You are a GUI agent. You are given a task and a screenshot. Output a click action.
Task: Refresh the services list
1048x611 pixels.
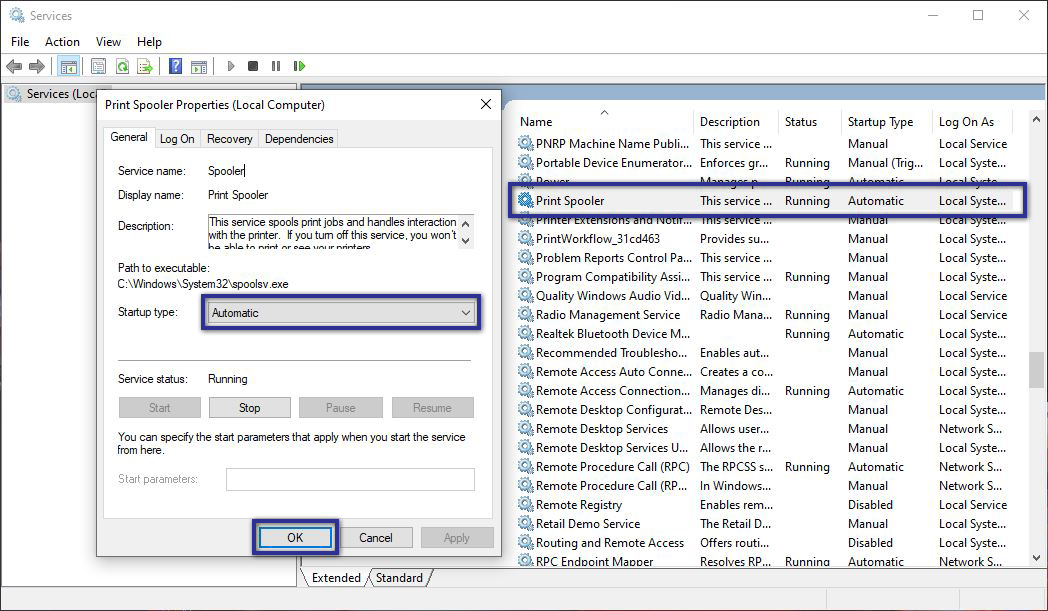tap(122, 66)
